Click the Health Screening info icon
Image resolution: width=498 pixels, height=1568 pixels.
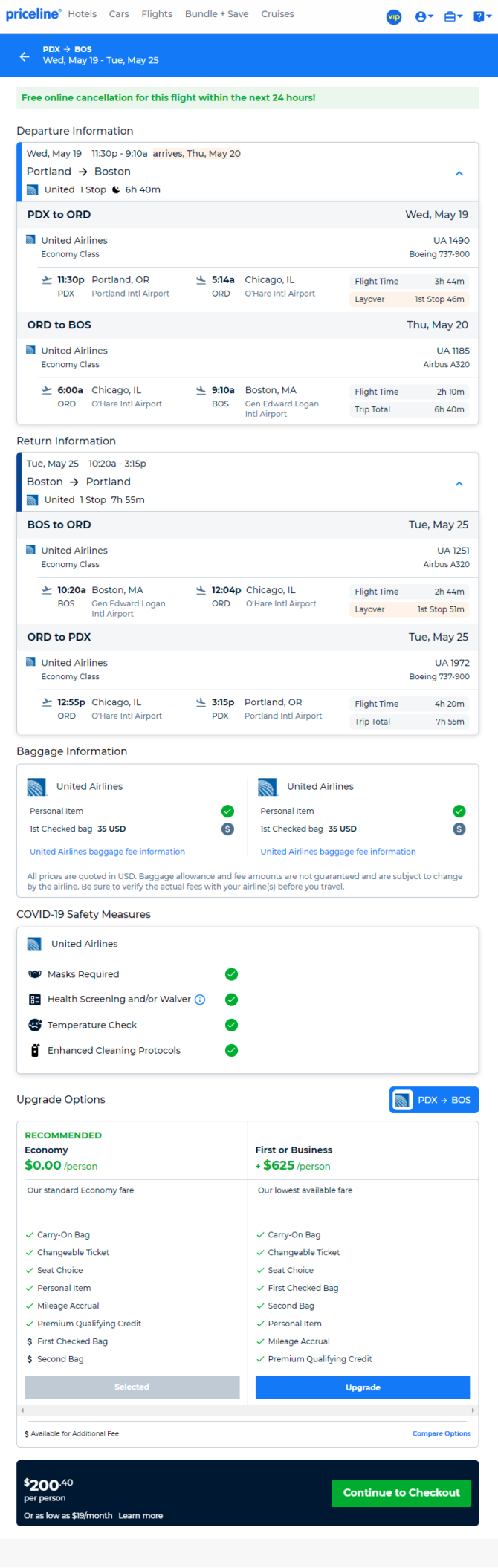200,1000
